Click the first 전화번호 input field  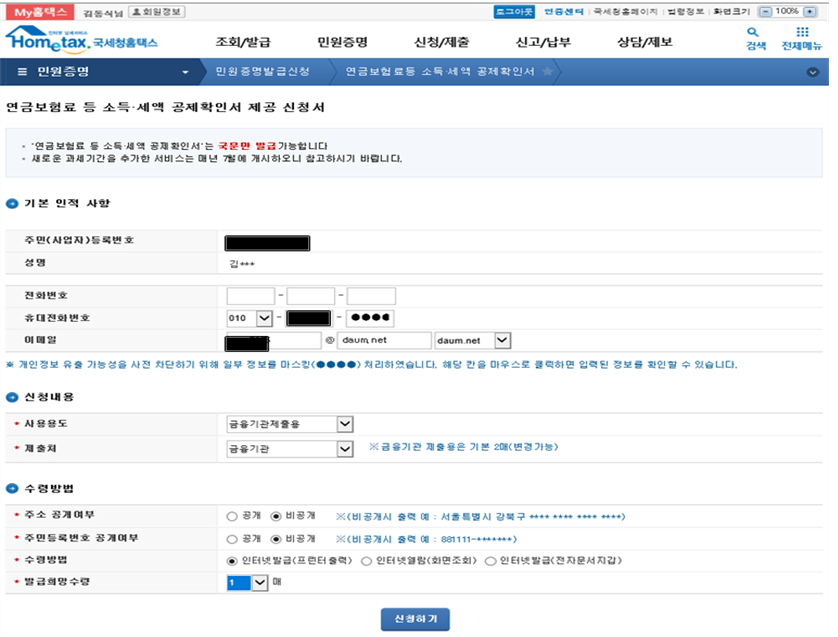250,295
